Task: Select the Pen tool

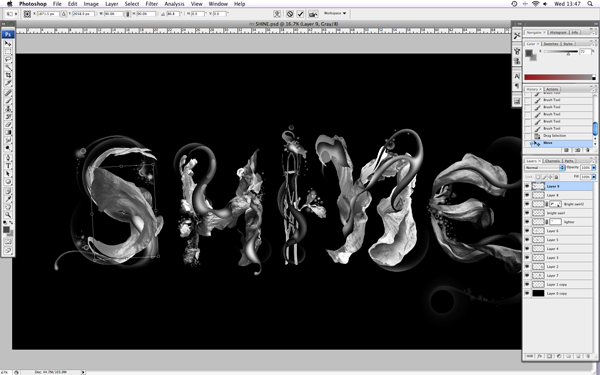Action: 8,158
